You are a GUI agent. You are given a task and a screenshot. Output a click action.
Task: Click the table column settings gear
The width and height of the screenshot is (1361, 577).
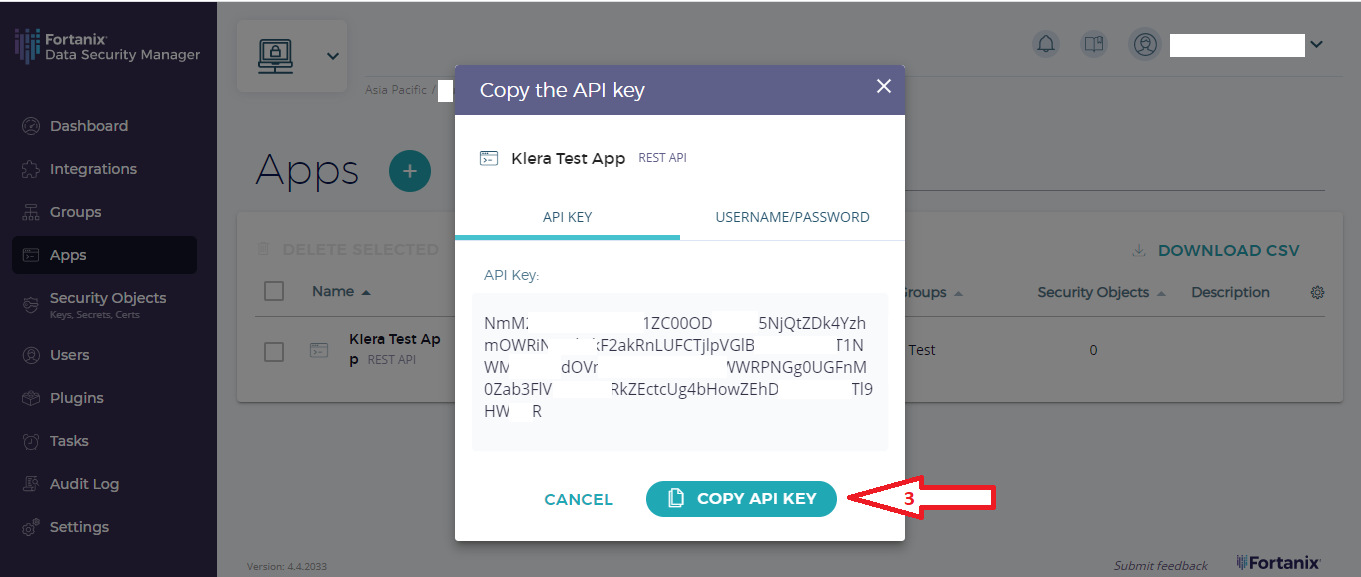click(x=1317, y=292)
